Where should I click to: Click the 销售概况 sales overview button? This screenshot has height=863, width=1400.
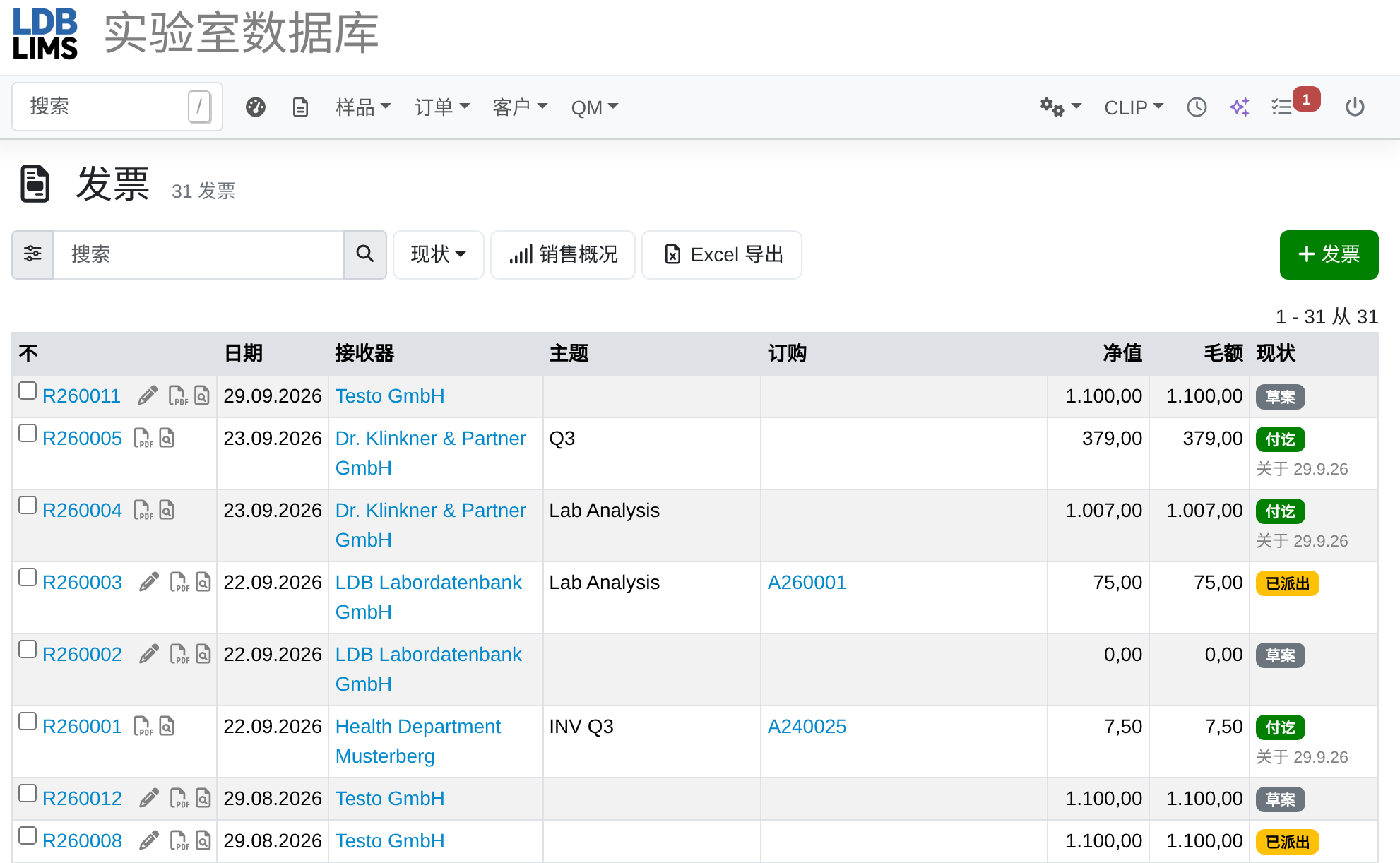[x=563, y=254]
